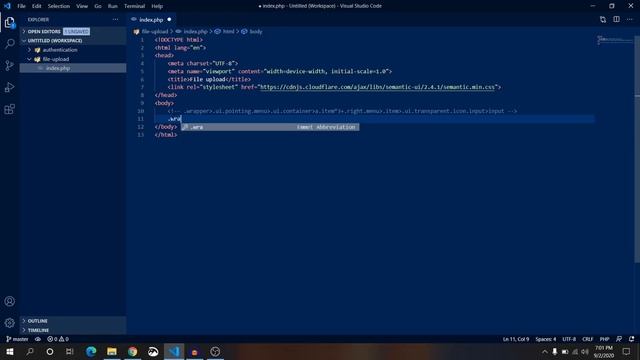Open the Windows Start menu

10,351
